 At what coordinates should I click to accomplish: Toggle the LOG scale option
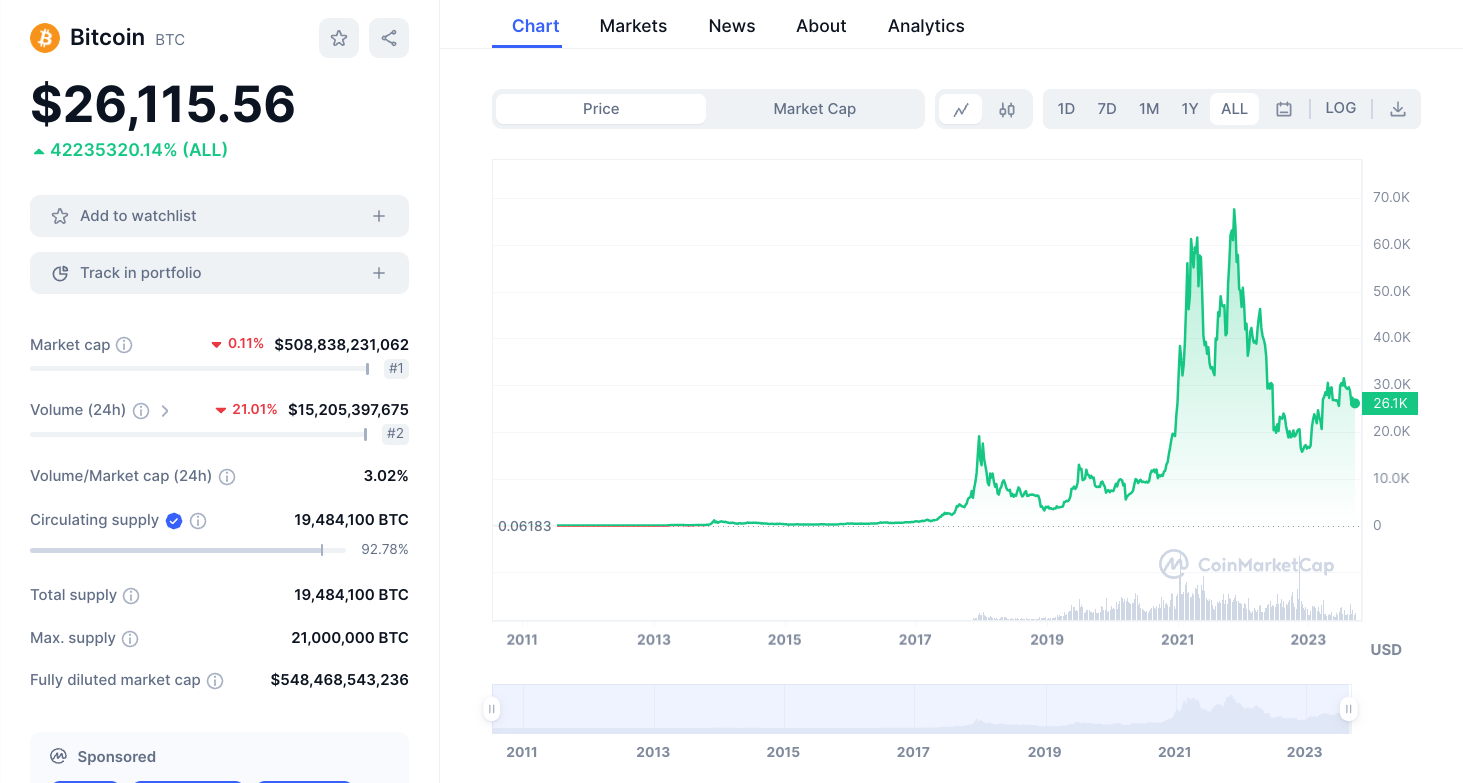coord(1340,108)
